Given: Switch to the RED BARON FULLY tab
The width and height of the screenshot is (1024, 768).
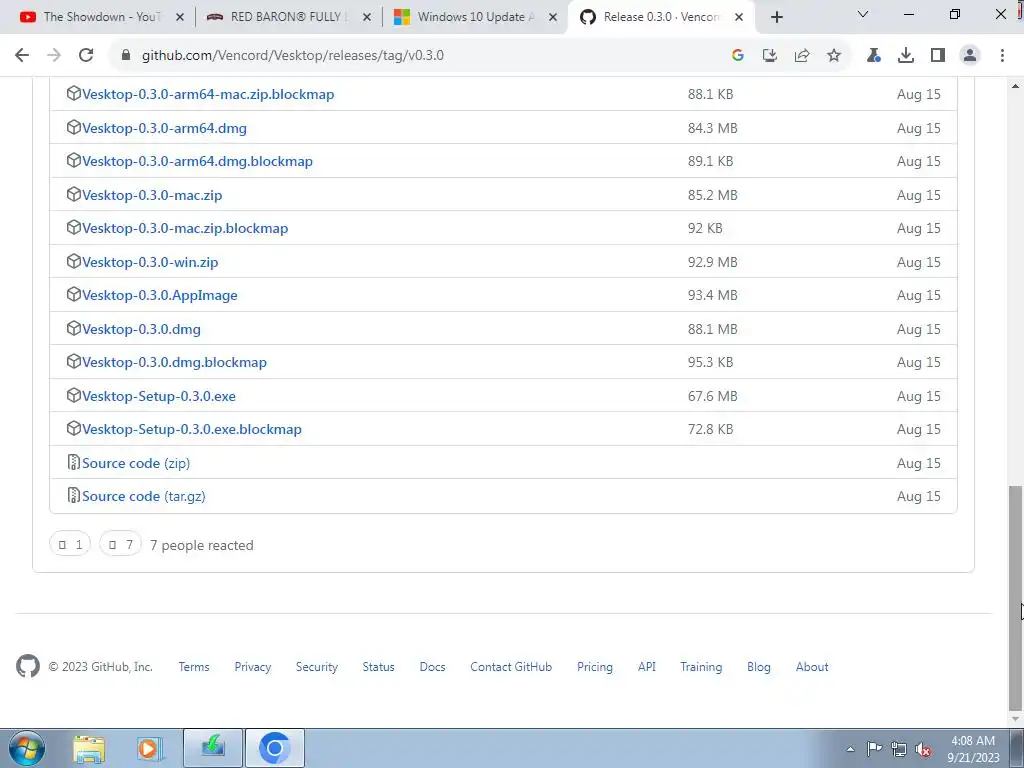Looking at the screenshot, I should point(280,17).
